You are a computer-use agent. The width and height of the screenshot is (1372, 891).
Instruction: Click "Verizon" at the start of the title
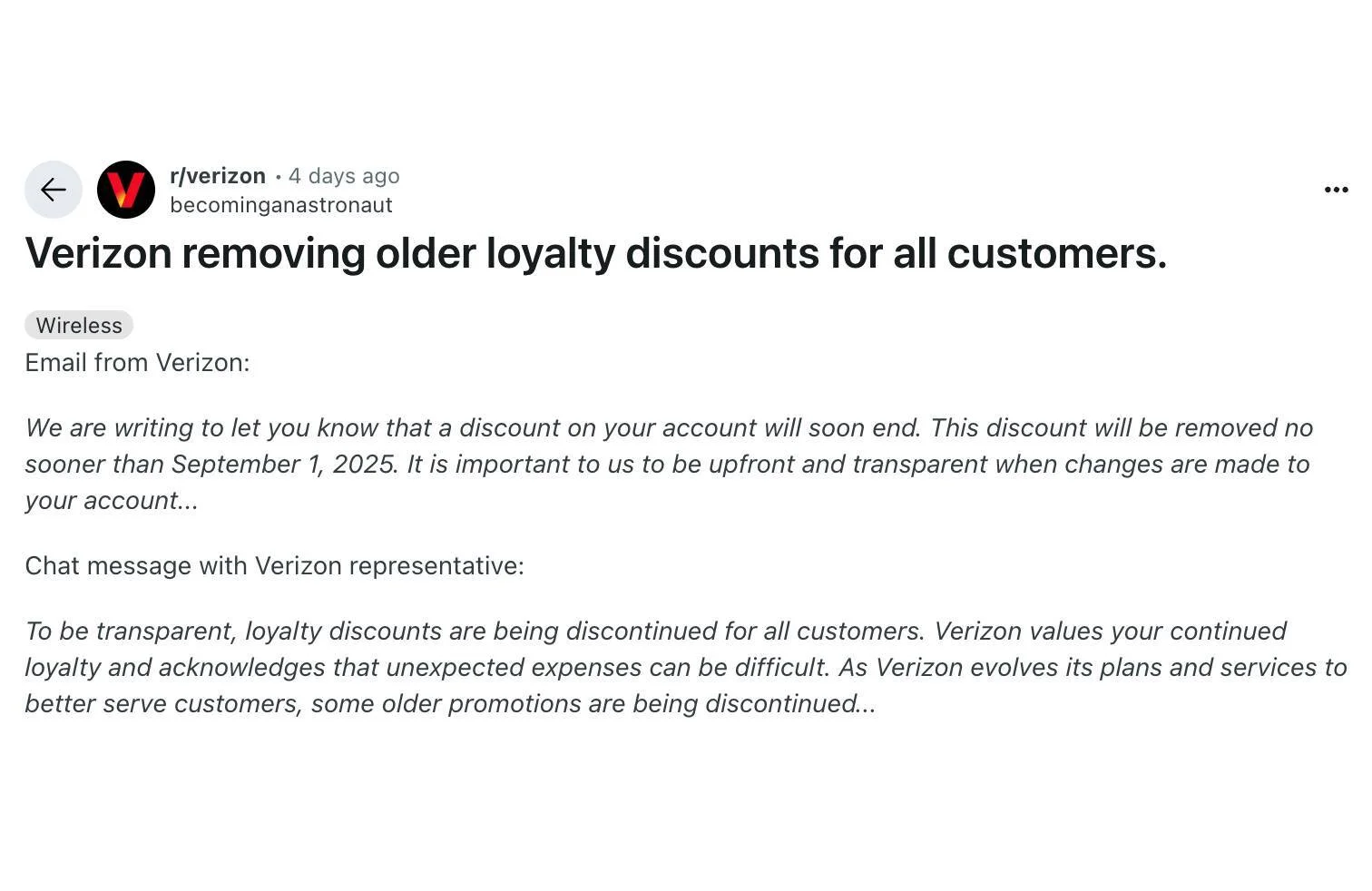click(x=98, y=253)
